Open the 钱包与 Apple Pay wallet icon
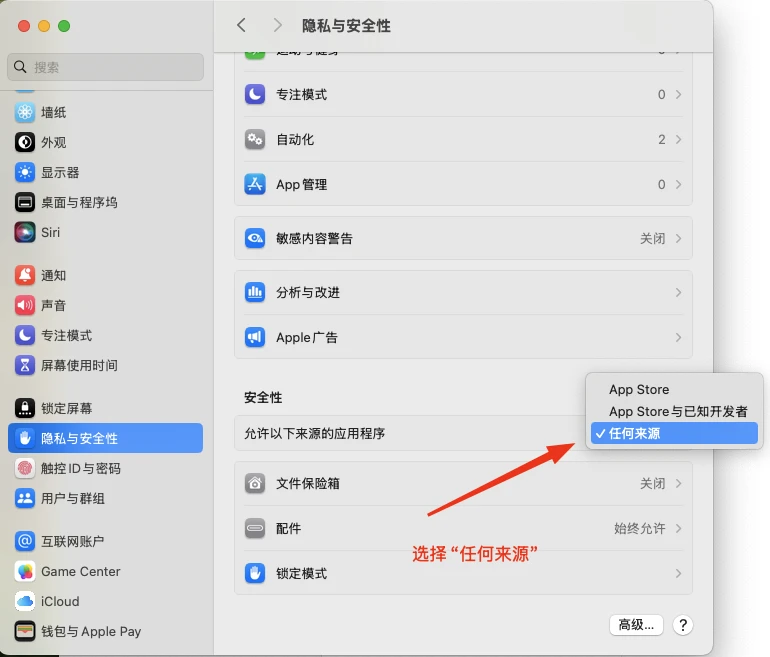This screenshot has width=770, height=657. (x=25, y=631)
